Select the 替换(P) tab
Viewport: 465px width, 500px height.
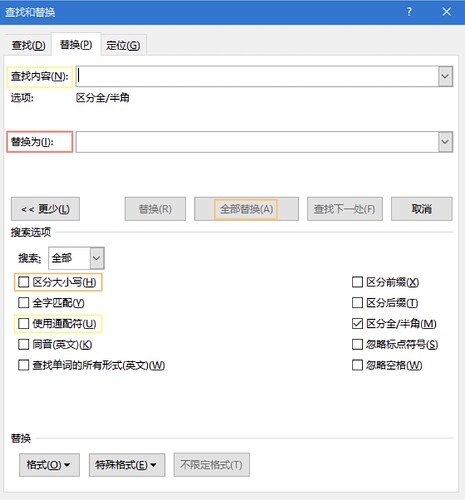point(76,44)
